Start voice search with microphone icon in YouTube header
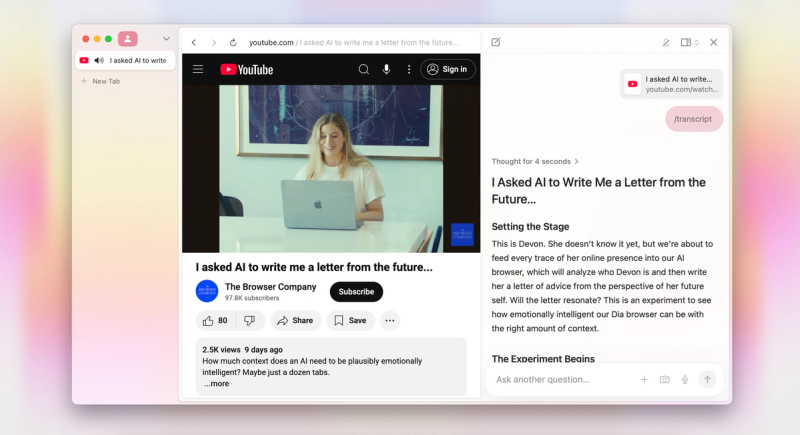This screenshot has width=800, height=435. point(386,69)
